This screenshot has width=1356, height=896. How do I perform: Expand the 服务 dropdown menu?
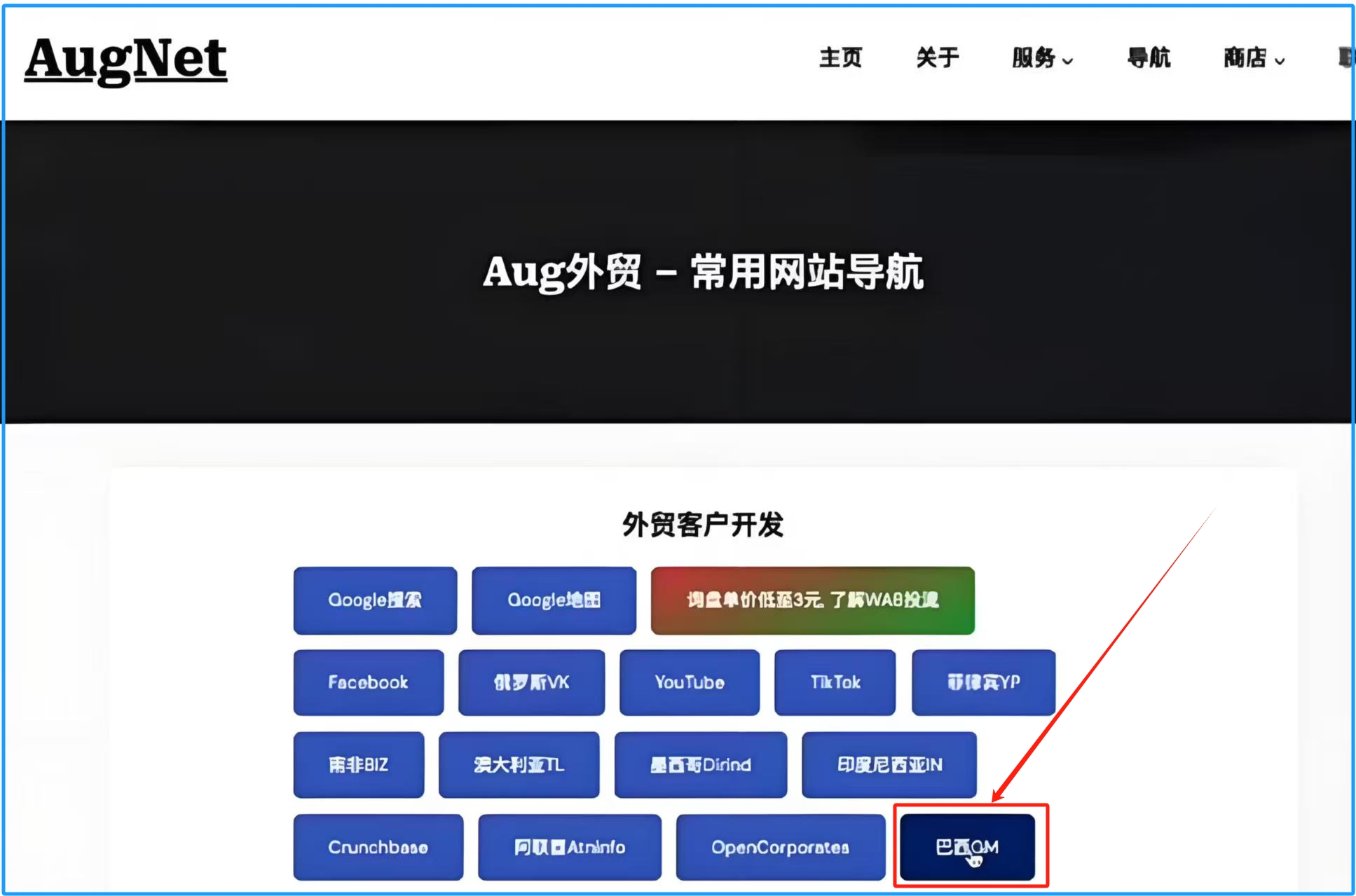point(1042,57)
